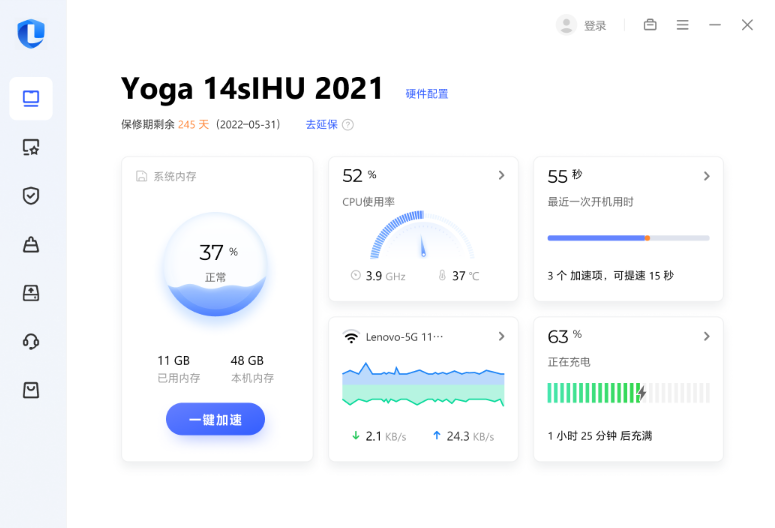Click the 24.3 KB/s upload speed
The image size is (775, 528).
pos(471,437)
